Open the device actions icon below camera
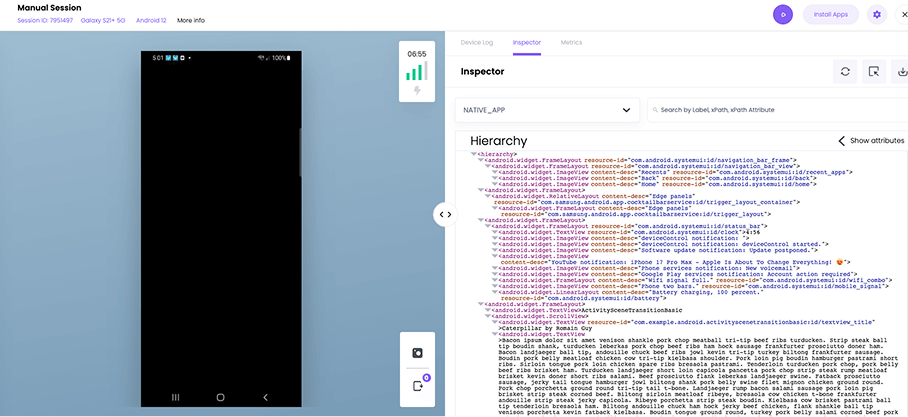 point(418,385)
